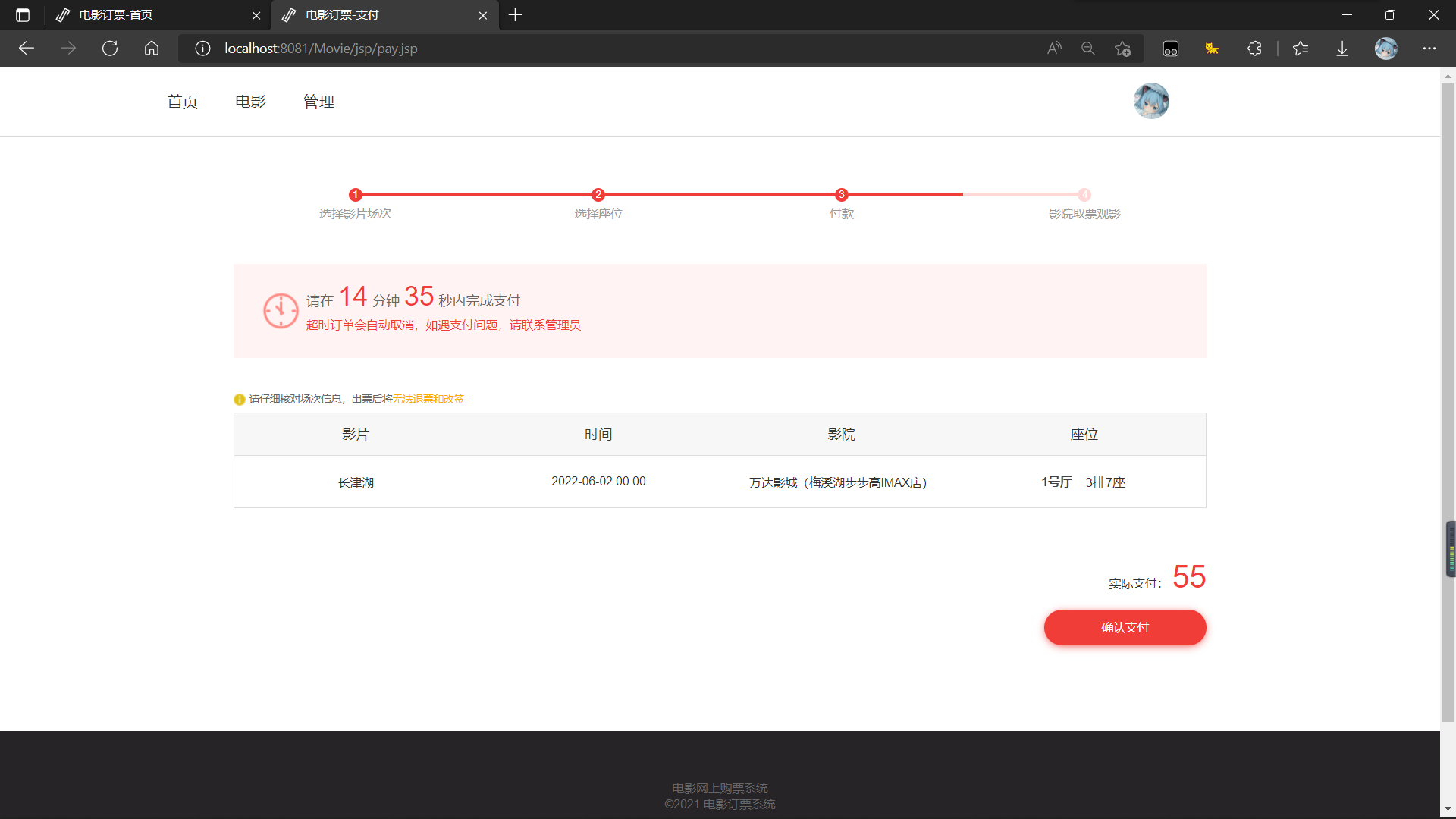
Task: Add this page to favorites
Action: tap(1122, 48)
